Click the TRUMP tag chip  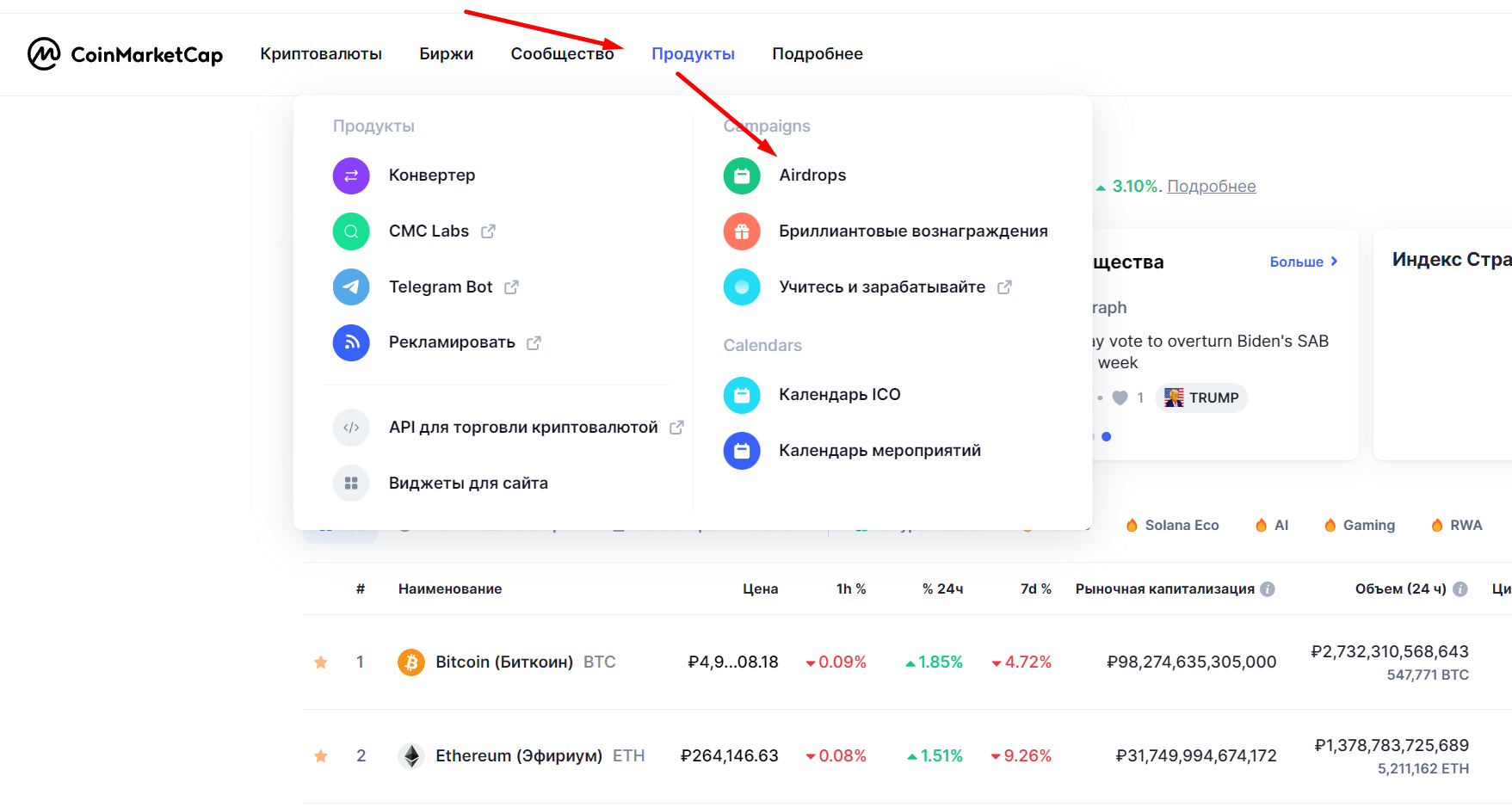tap(1201, 397)
